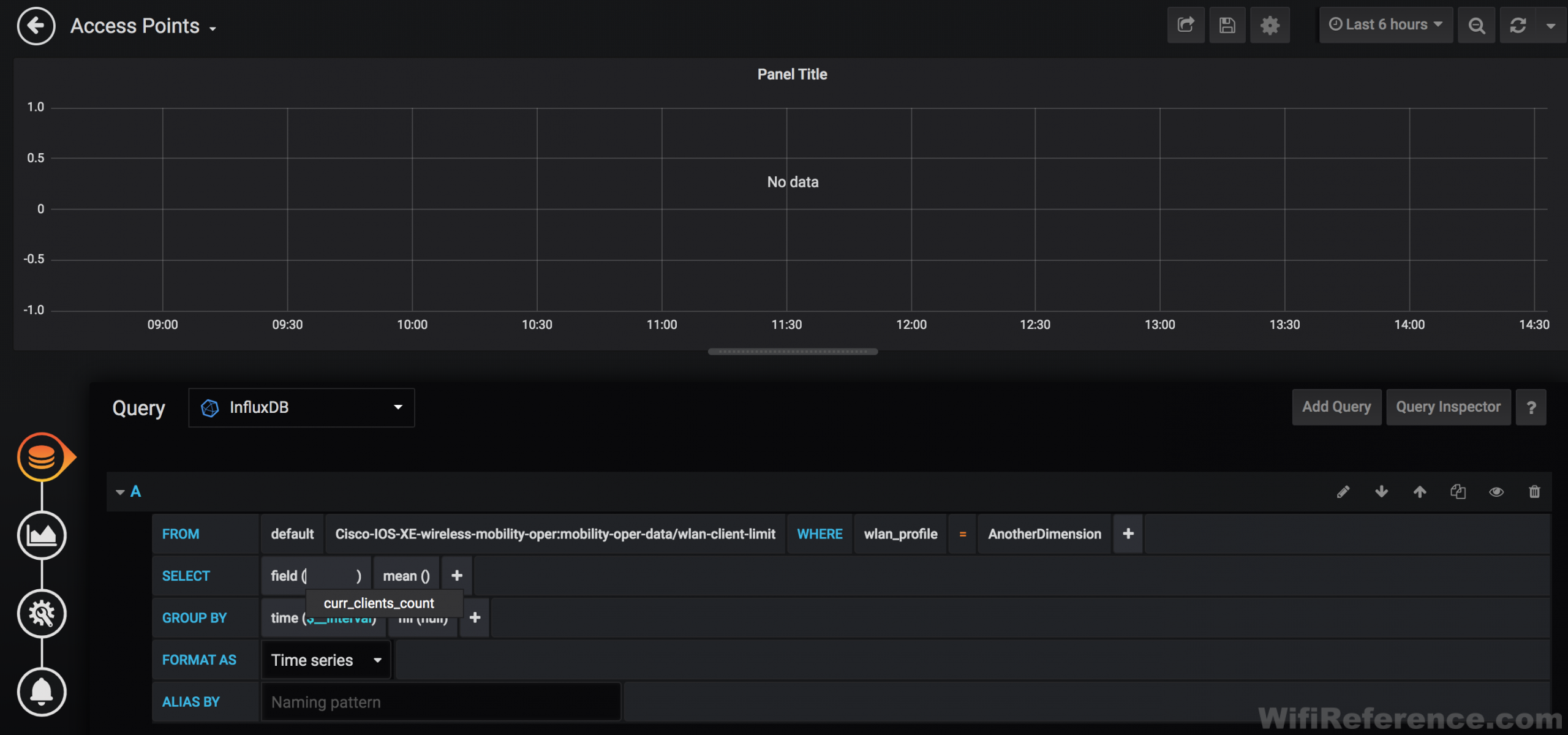Open the Query Inspector

click(x=1448, y=407)
